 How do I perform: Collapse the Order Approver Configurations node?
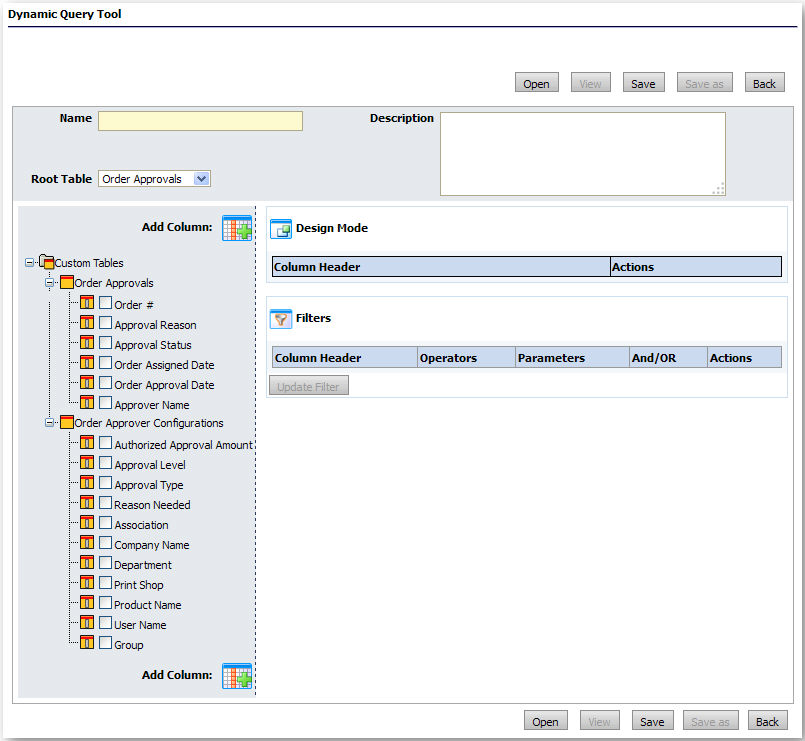tap(49, 423)
